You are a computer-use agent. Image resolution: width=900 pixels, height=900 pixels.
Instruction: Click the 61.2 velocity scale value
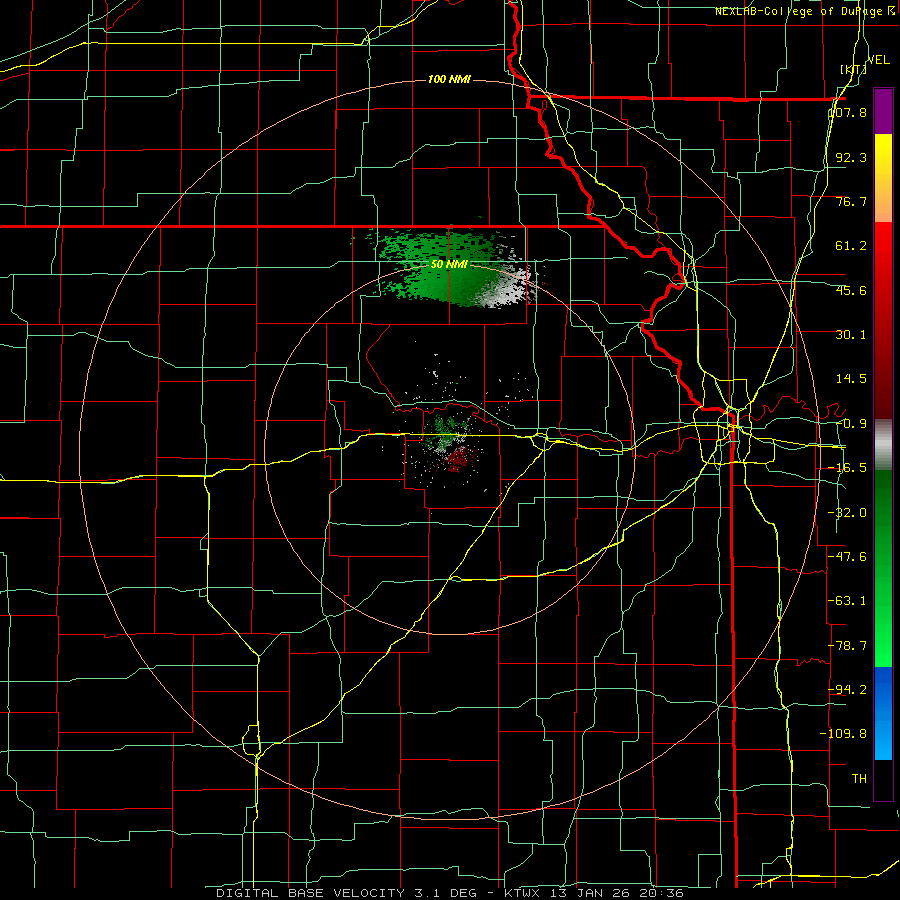(851, 246)
